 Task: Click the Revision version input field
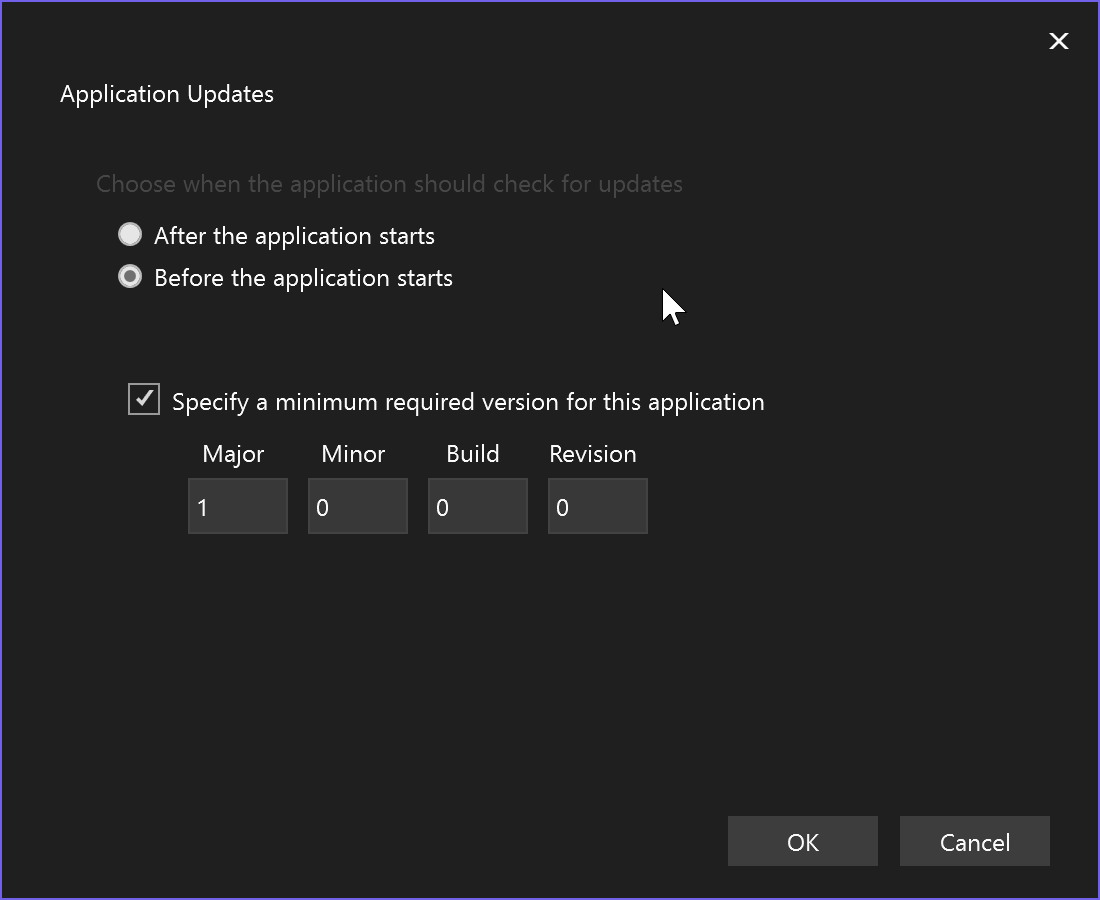pyautogui.click(x=598, y=506)
